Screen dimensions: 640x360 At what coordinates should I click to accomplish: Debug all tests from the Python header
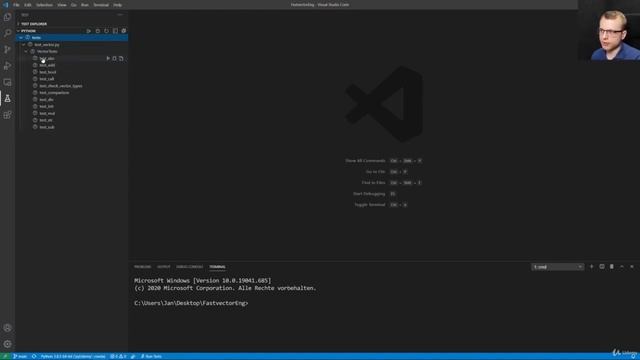pyautogui.click(x=98, y=31)
